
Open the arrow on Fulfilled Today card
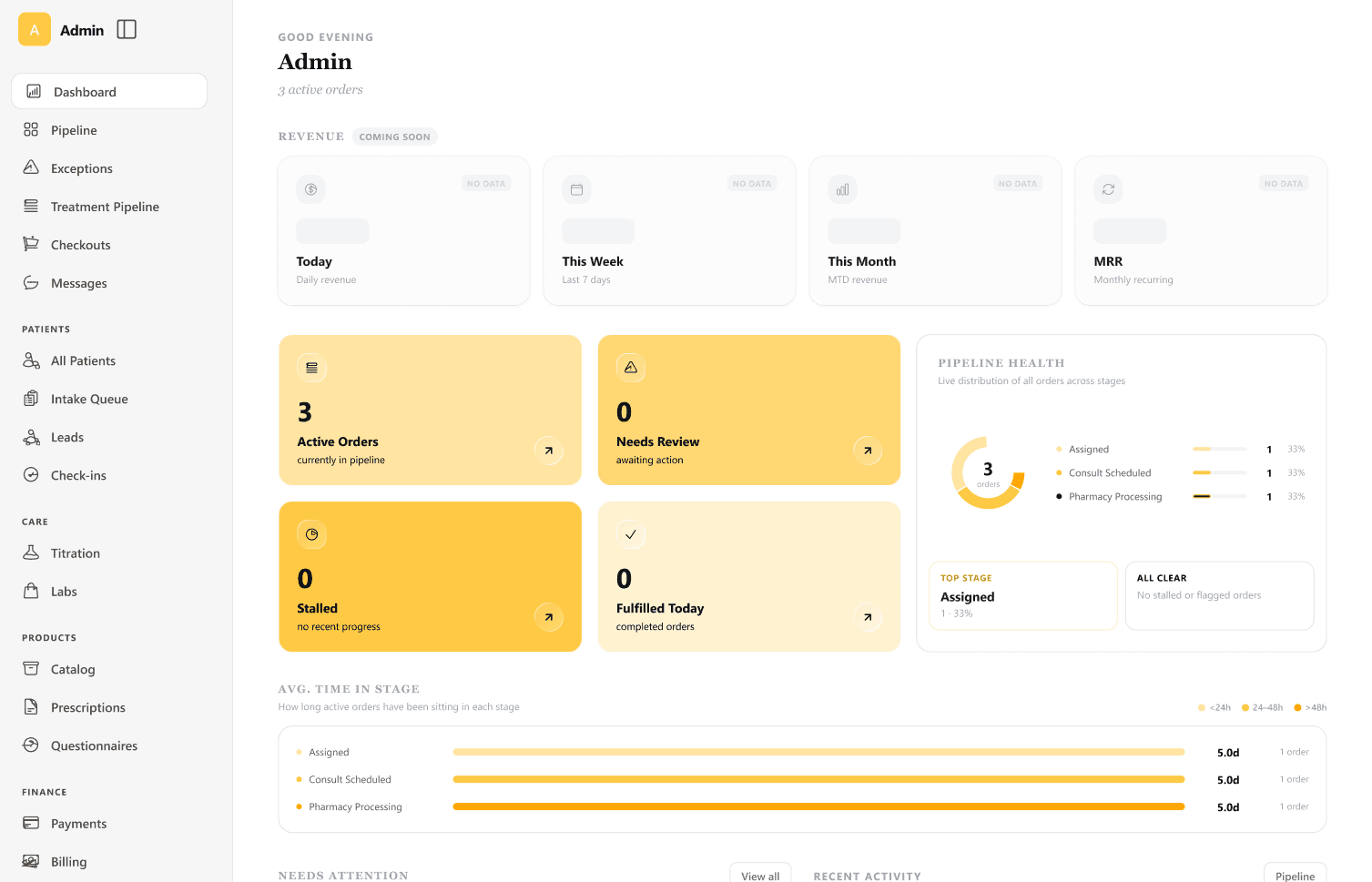pos(868,617)
